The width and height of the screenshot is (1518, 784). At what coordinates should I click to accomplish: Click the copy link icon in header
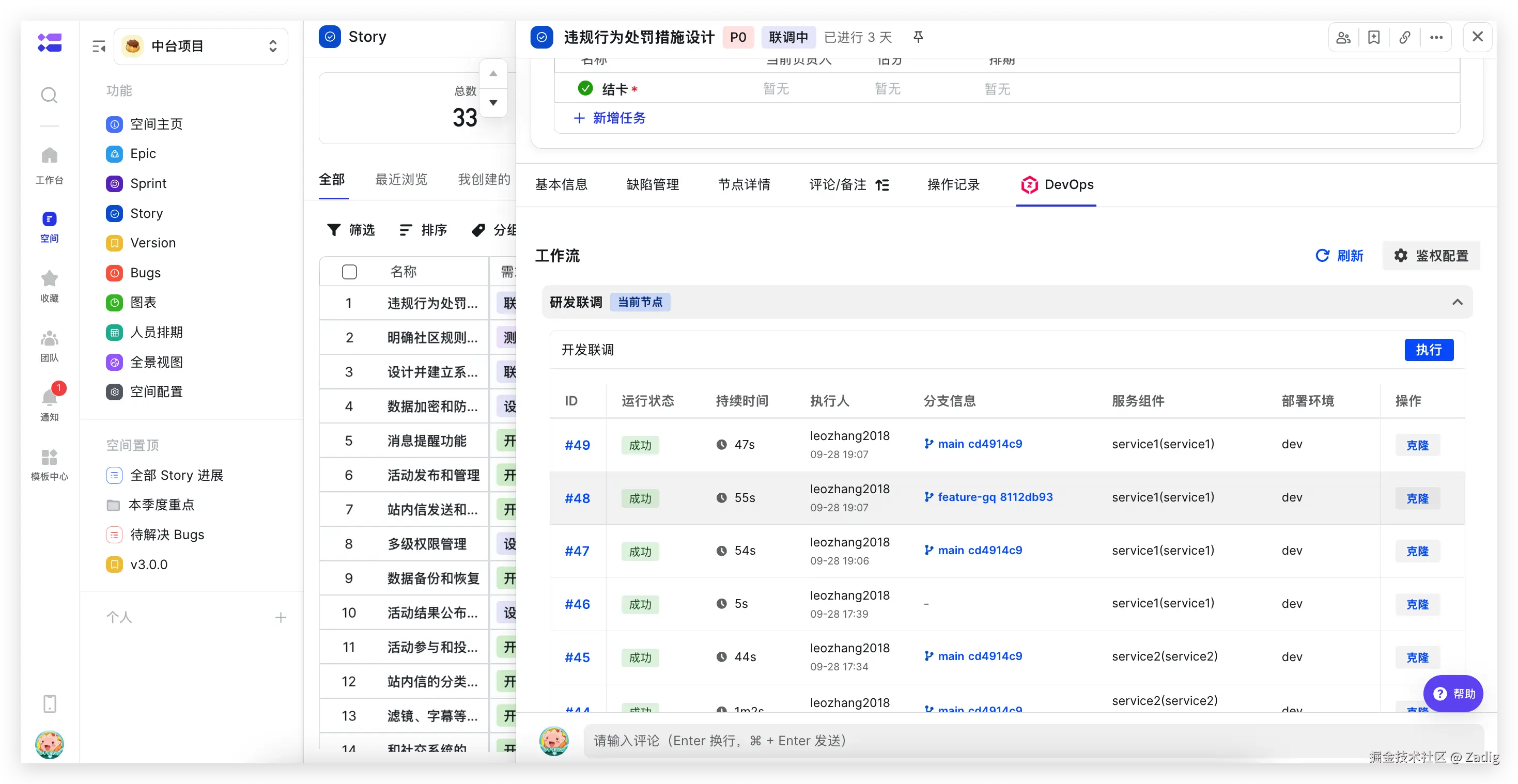pyautogui.click(x=1405, y=38)
